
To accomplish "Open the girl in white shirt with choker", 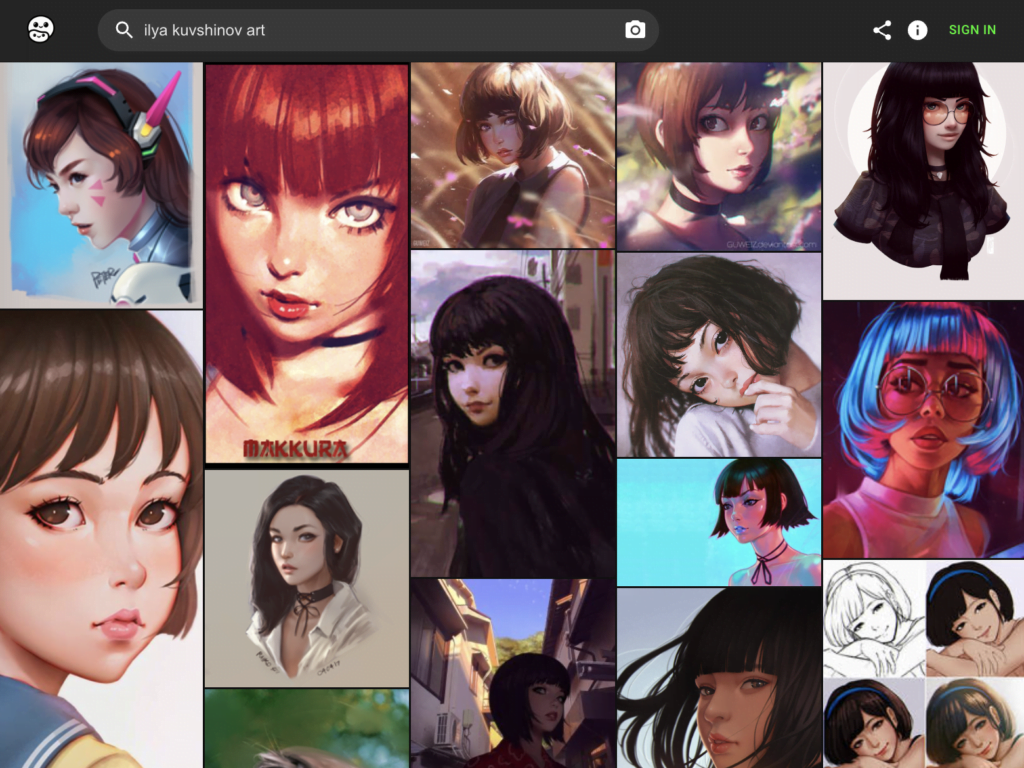I will [306, 578].
